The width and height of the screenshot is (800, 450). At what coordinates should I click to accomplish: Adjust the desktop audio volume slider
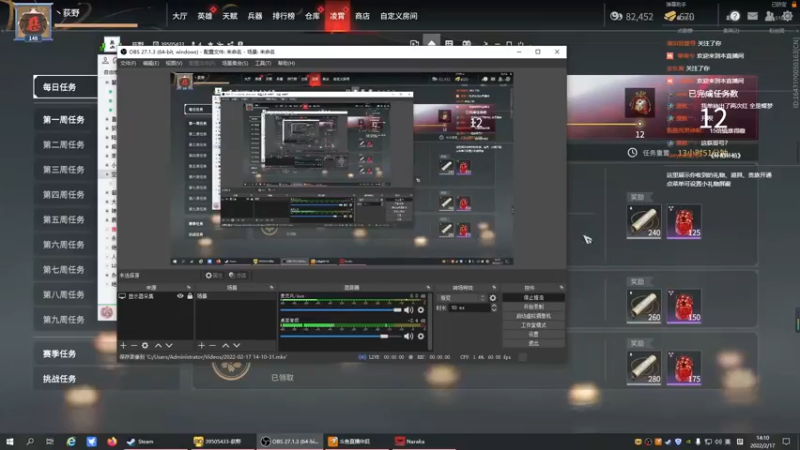coord(341,336)
